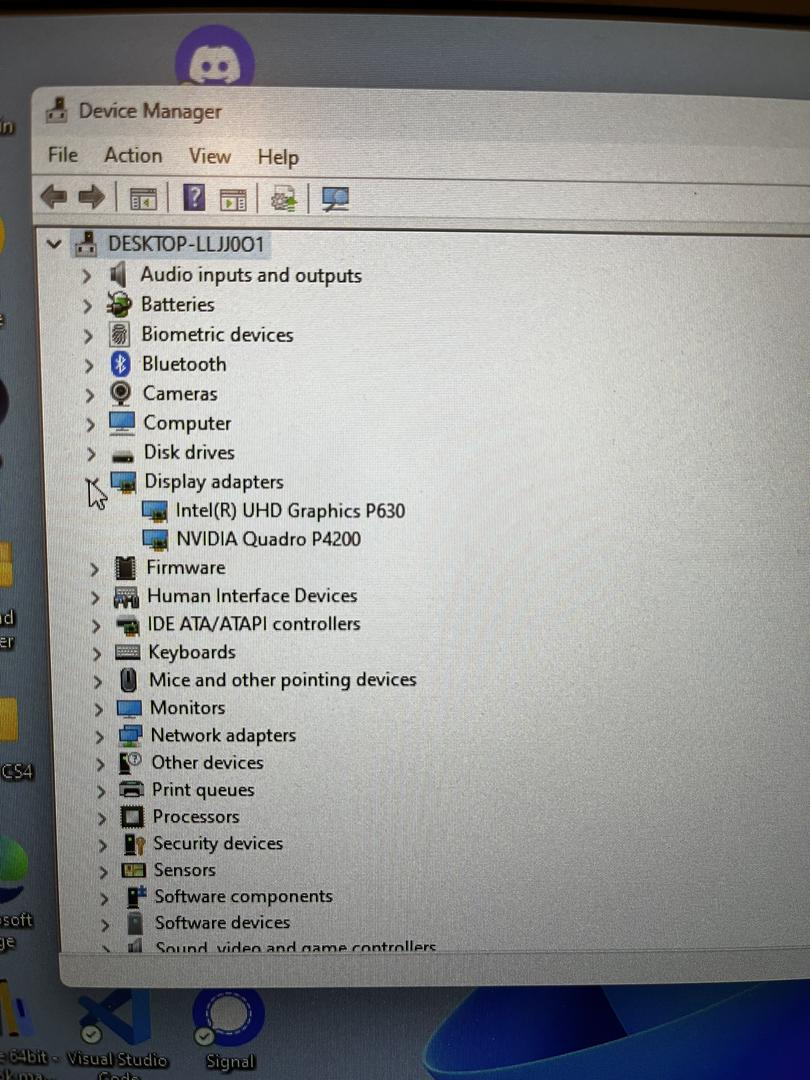Select the Human Interface Devices icon
Viewport: 810px width, 1080px height.
click(x=126, y=596)
